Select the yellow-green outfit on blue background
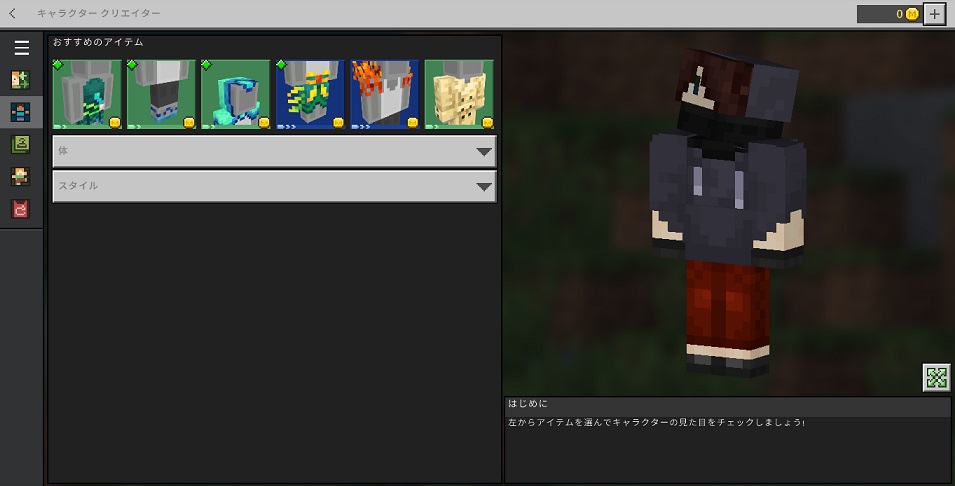The width and height of the screenshot is (955, 486). tap(310, 94)
